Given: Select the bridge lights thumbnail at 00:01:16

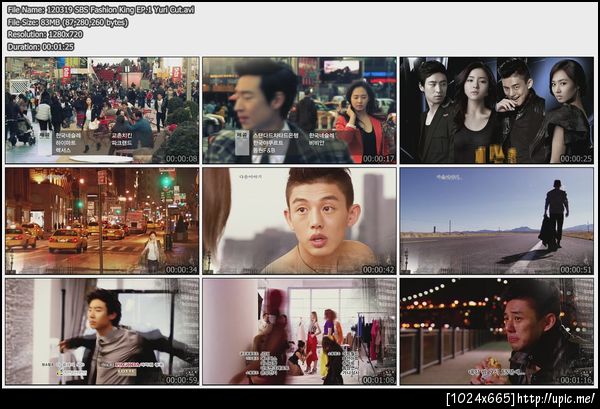Looking at the screenshot, I should tap(497, 331).
